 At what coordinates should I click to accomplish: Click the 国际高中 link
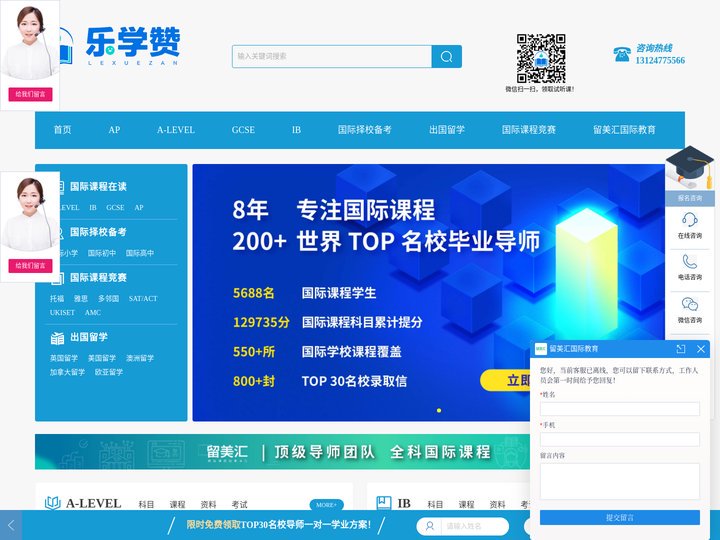click(x=140, y=253)
